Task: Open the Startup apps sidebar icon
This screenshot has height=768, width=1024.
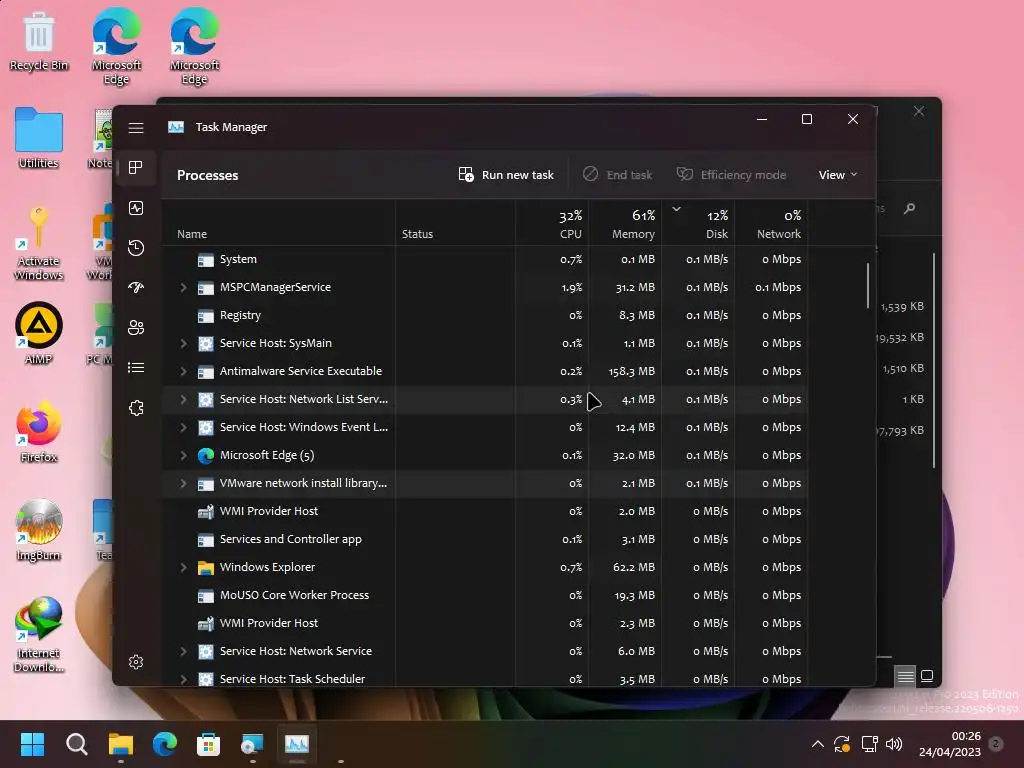Action: click(136, 287)
